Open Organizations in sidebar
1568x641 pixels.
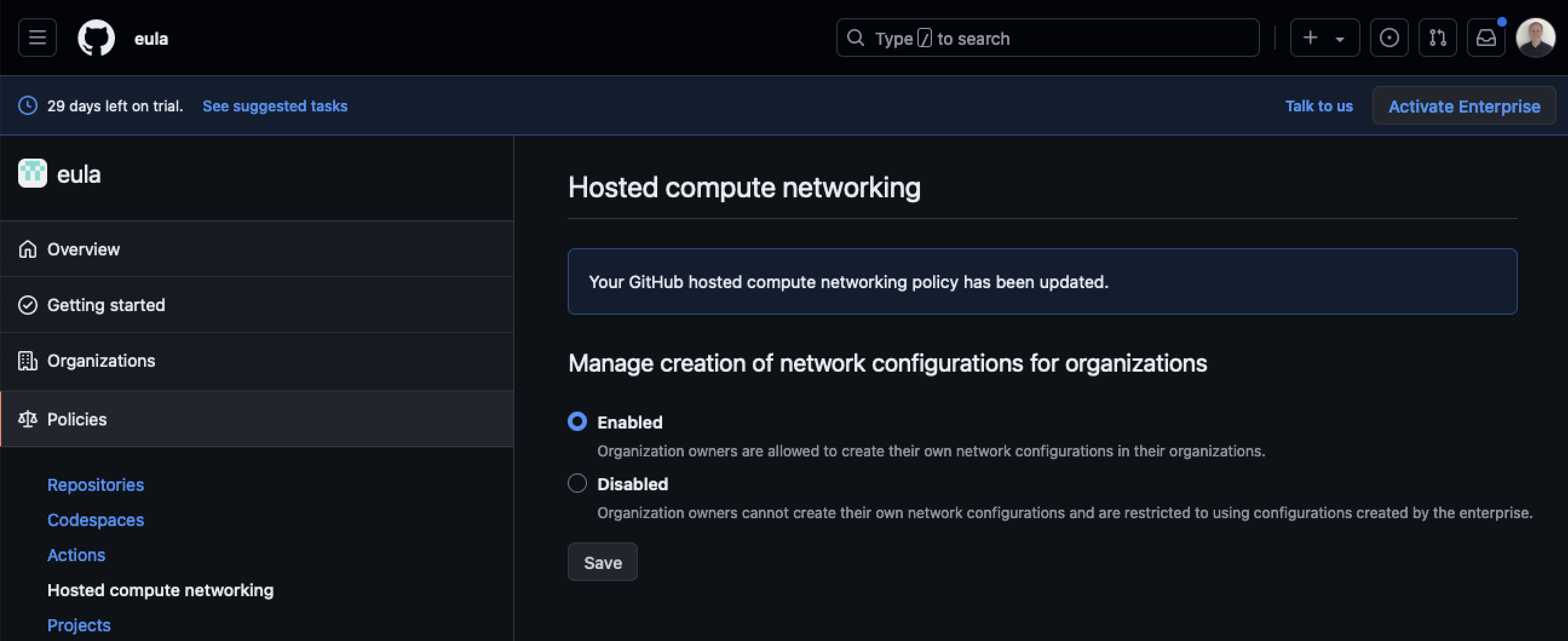pyautogui.click(x=257, y=360)
